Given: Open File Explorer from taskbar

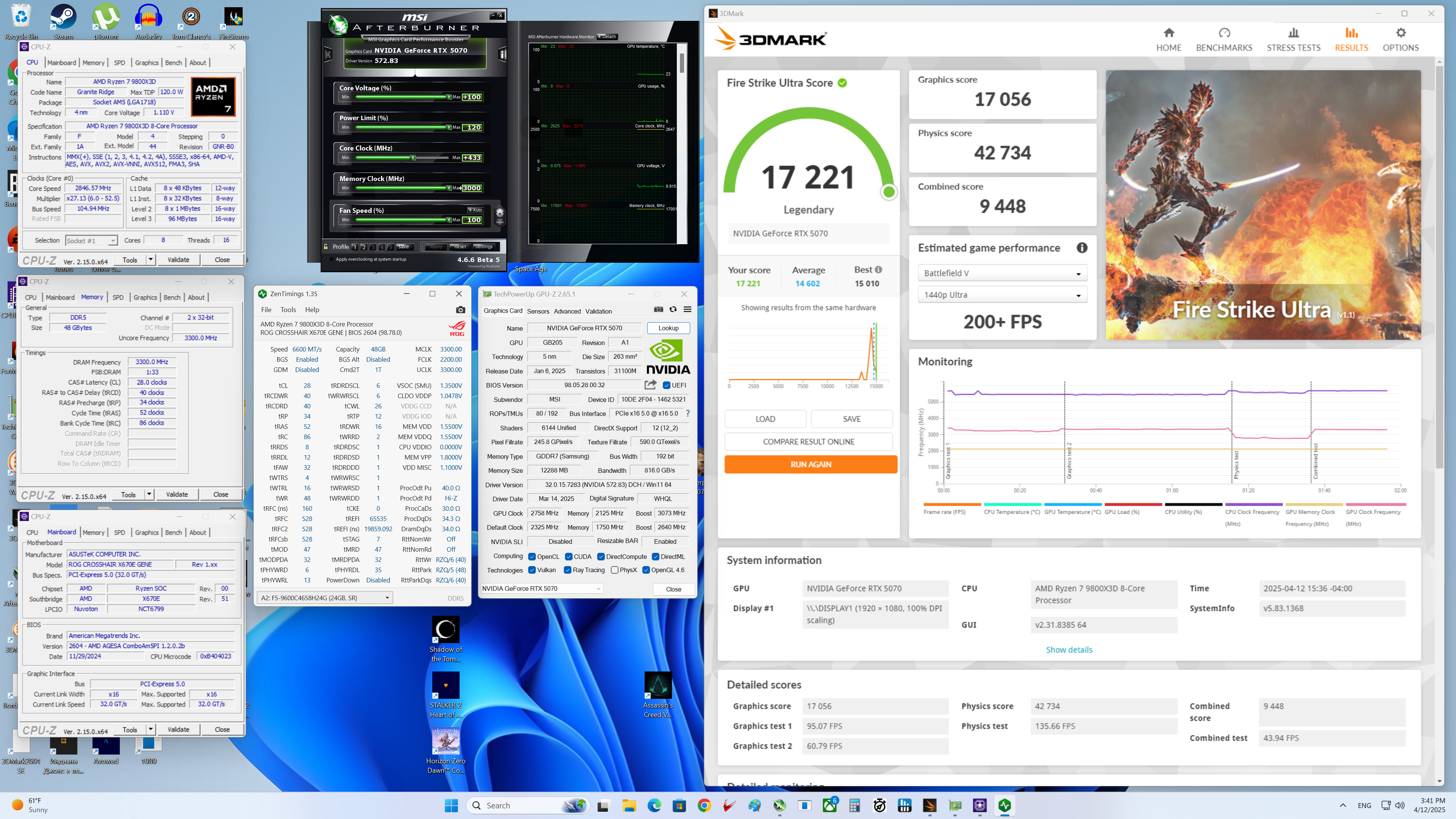Looking at the screenshot, I should tap(629, 805).
